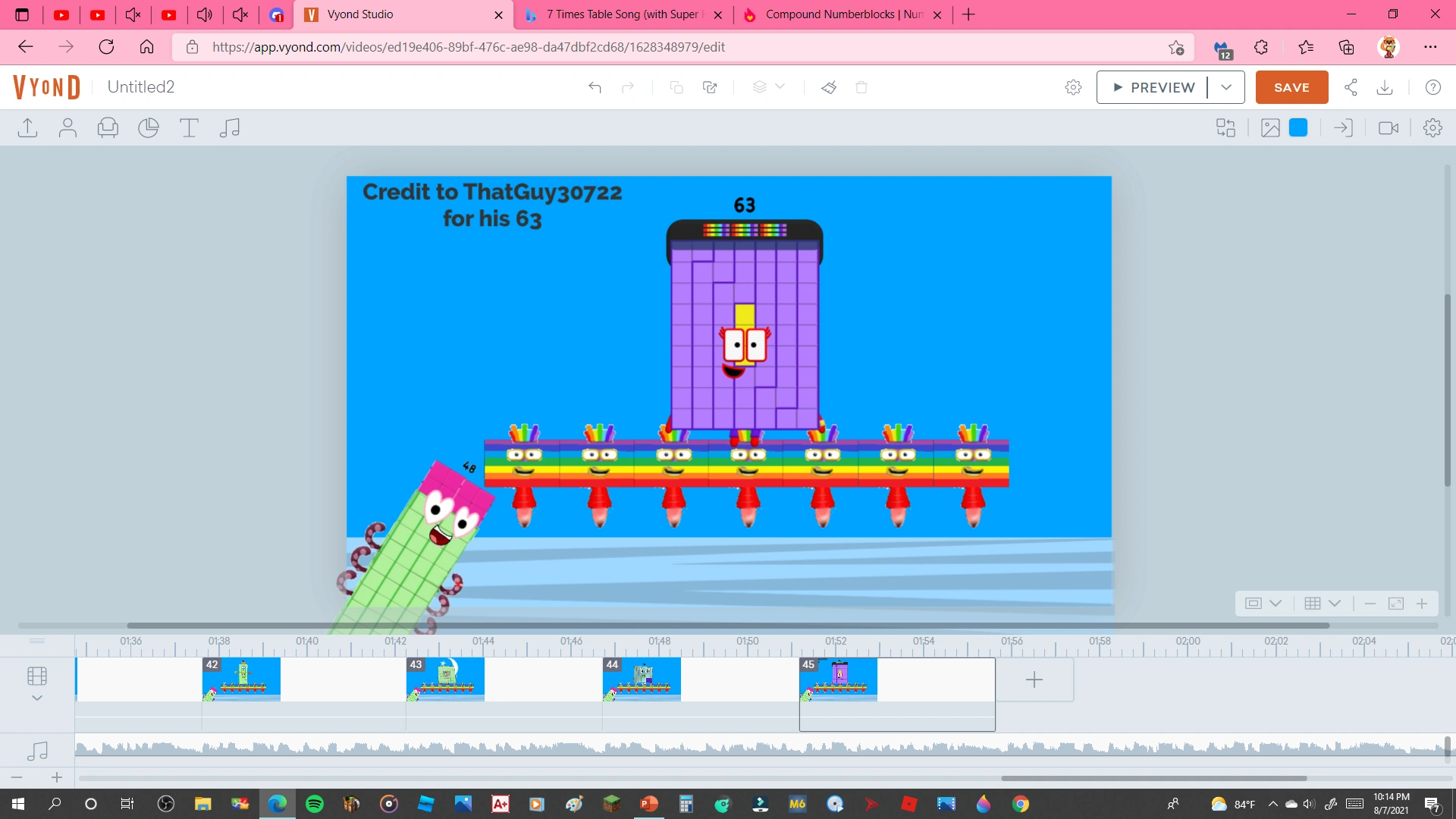The height and width of the screenshot is (819, 1456).
Task: Open scene transition (enter) icon
Action: pos(1343,128)
